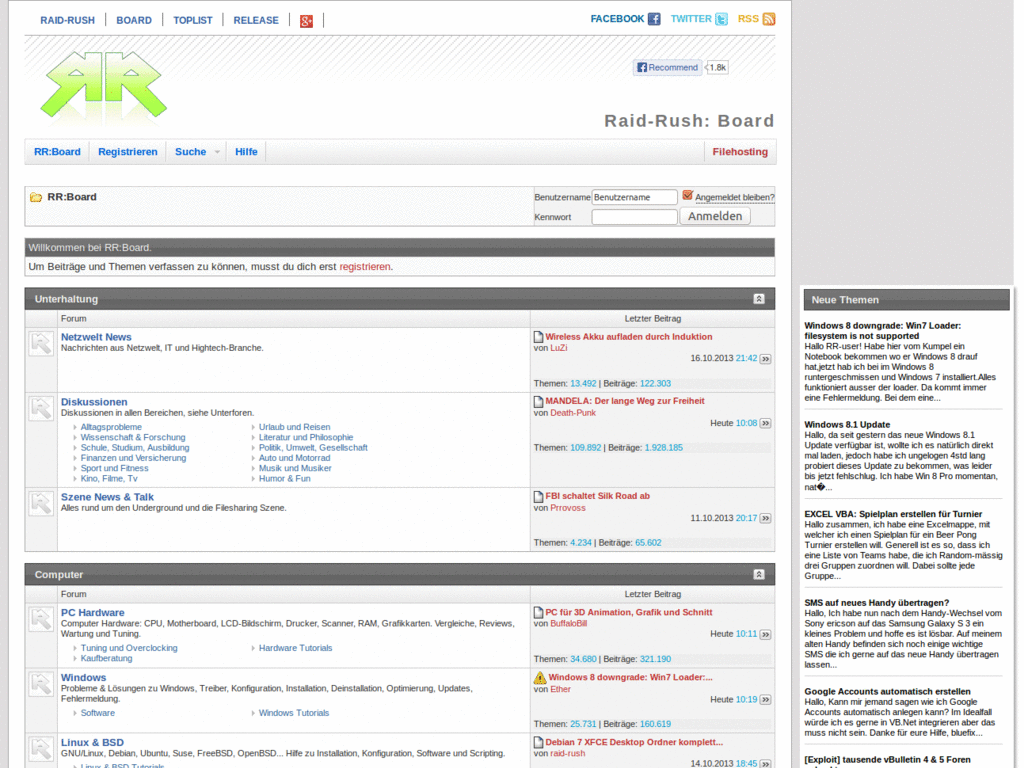This screenshot has height=768, width=1024.
Task: Click Windows forum status icon
Action: (x=40, y=684)
